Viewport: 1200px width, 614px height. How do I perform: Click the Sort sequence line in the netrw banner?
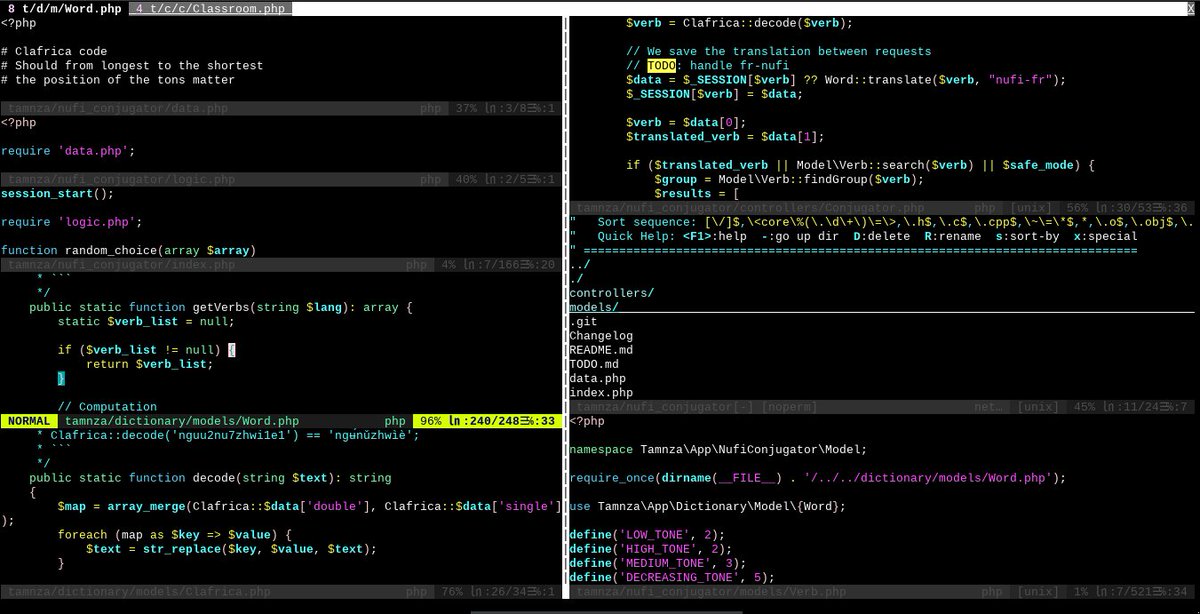883,222
